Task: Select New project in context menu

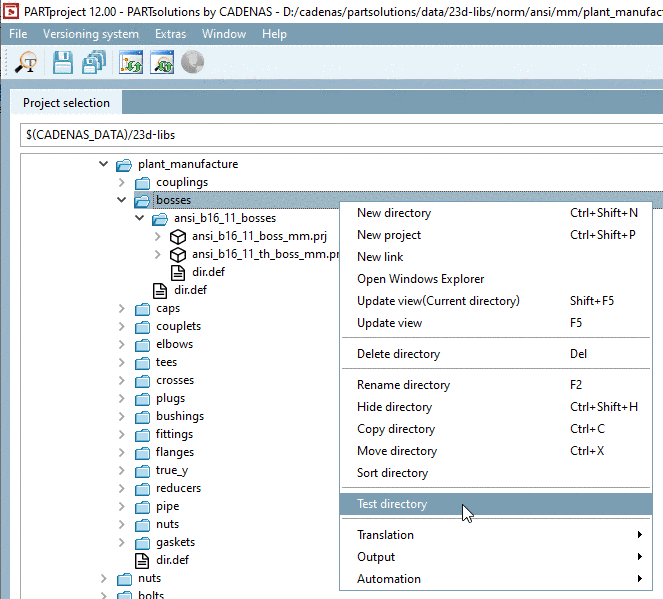Action: pyautogui.click(x=389, y=235)
